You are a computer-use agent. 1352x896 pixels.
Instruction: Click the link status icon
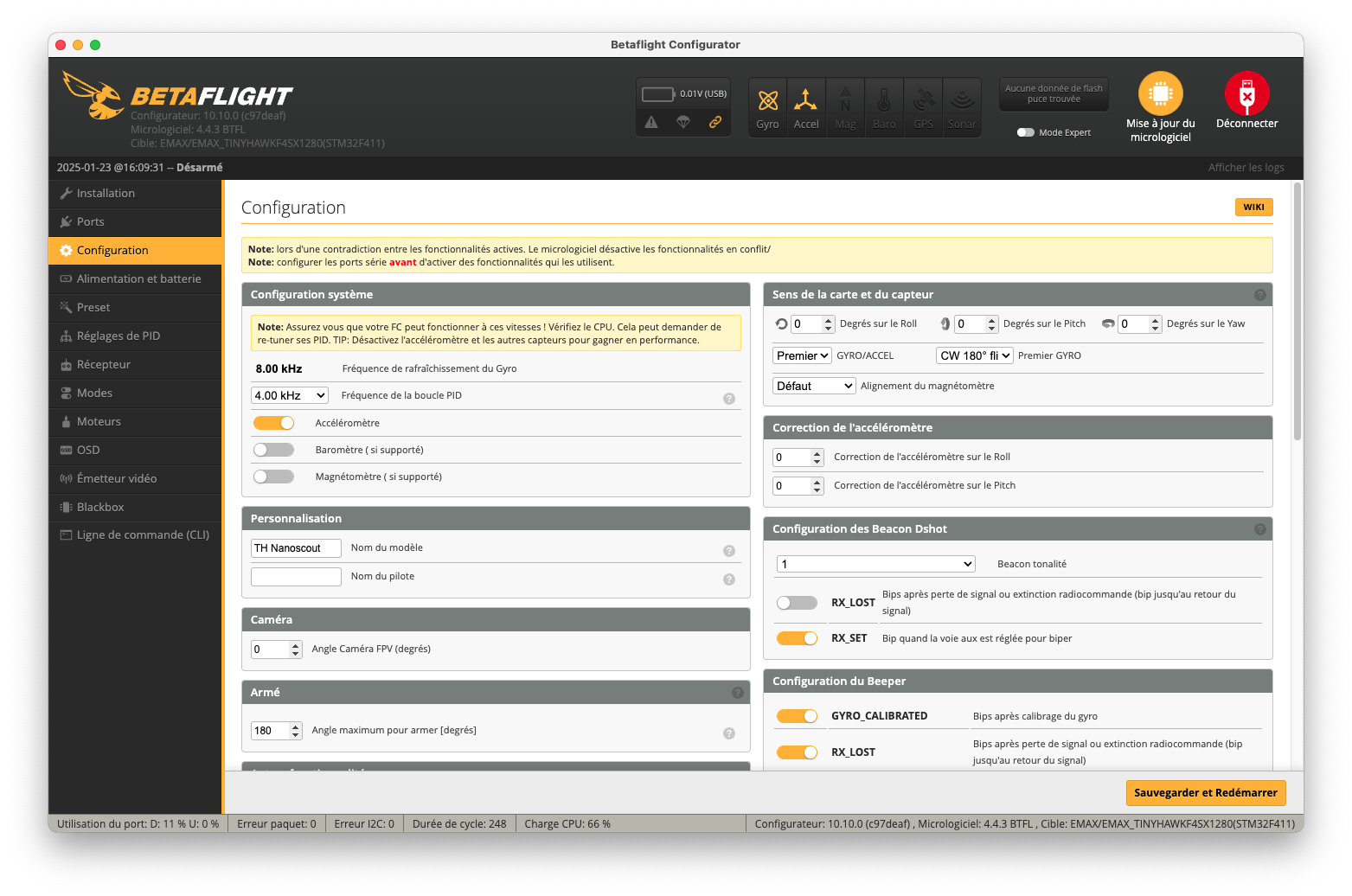(x=715, y=122)
